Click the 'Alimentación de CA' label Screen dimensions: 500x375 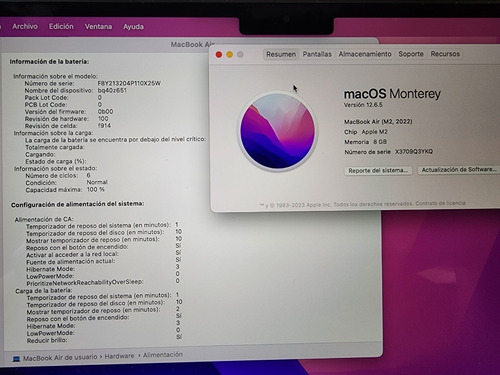[44, 219]
